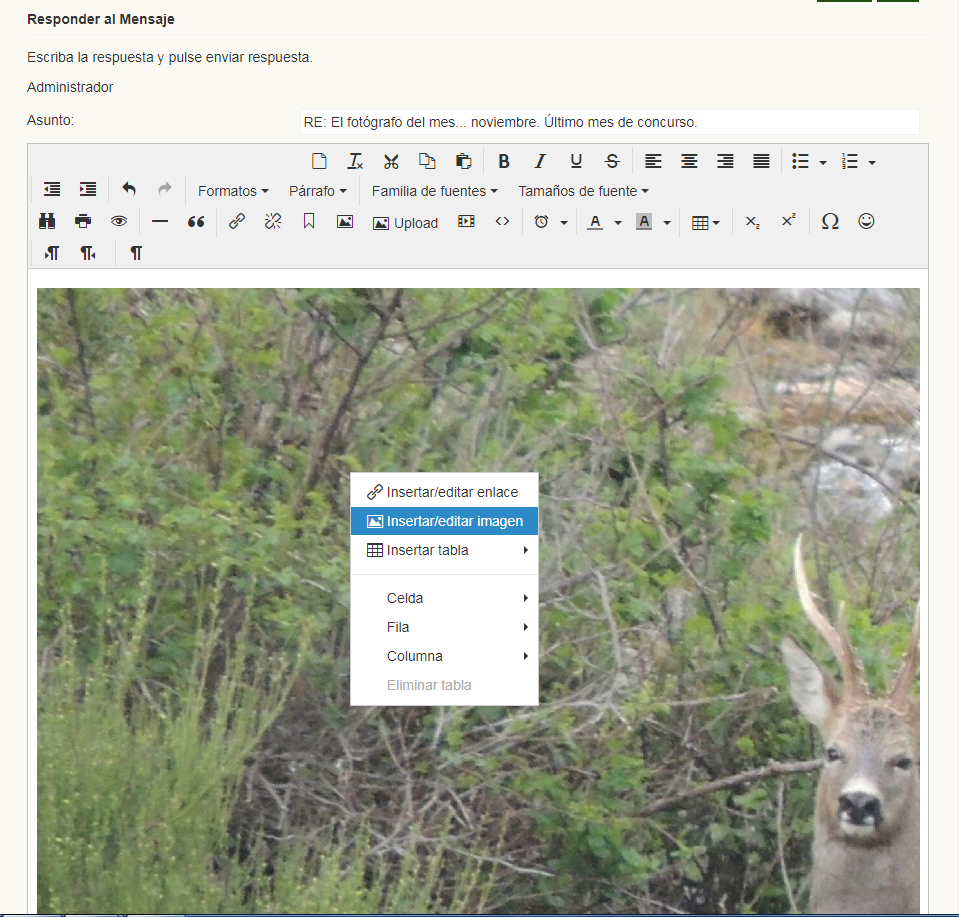Open the Párrafo dropdown

pyautogui.click(x=317, y=191)
